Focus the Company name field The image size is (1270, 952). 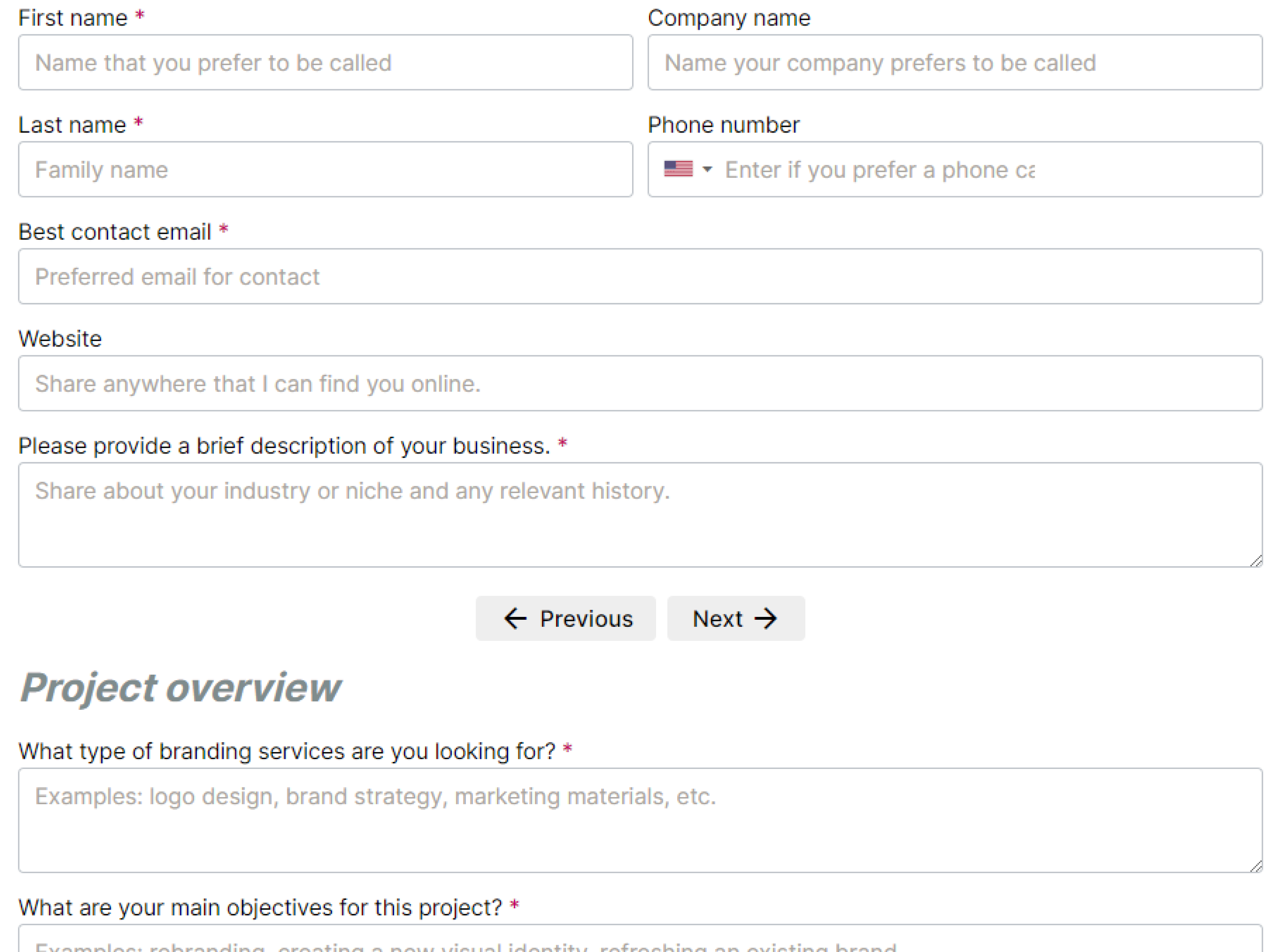[x=954, y=62]
